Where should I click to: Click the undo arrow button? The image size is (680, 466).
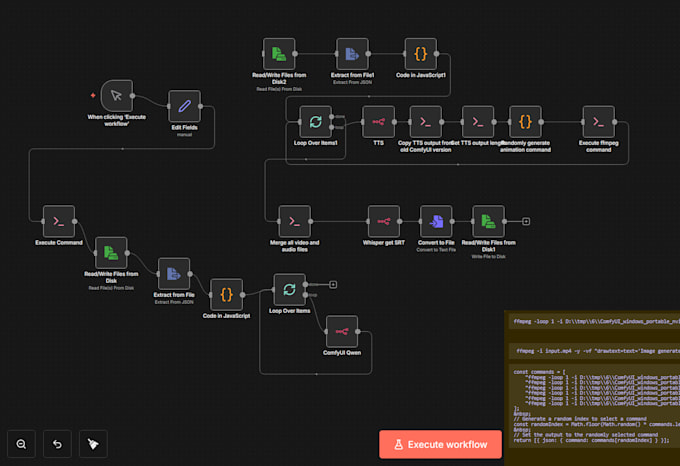[57, 444]
